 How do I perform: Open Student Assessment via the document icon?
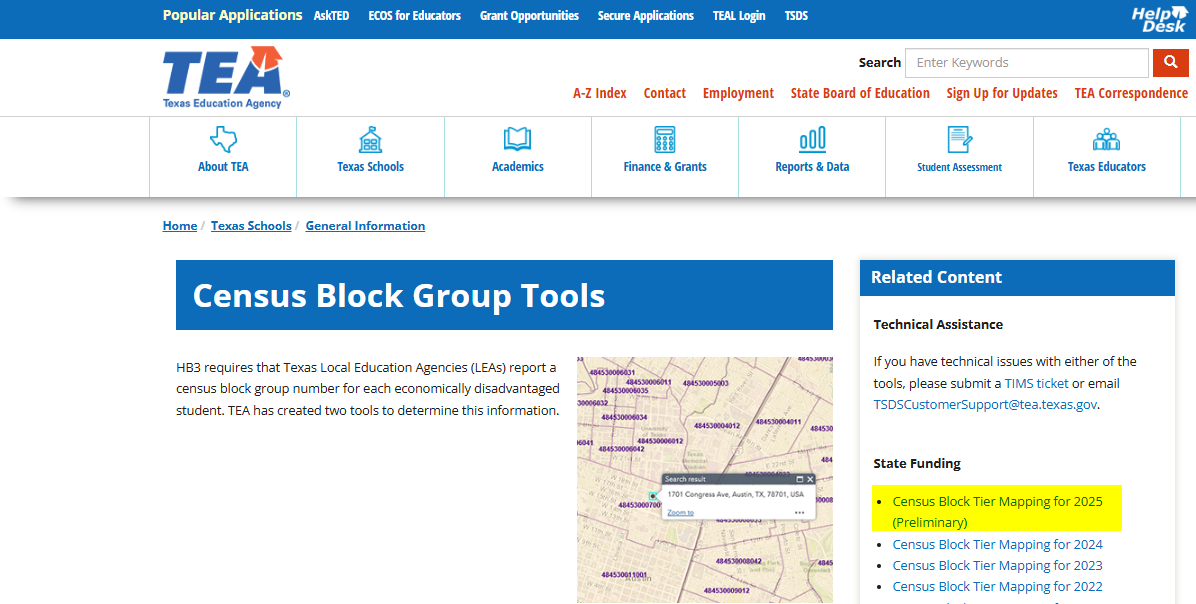tap(959, 140)
